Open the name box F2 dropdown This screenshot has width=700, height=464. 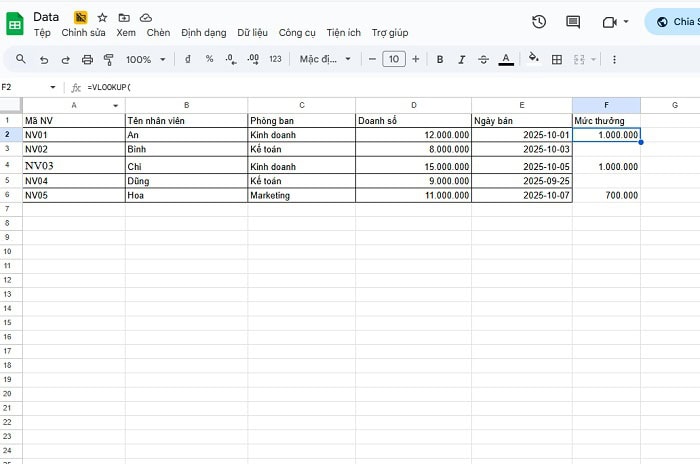click(53, 87)
